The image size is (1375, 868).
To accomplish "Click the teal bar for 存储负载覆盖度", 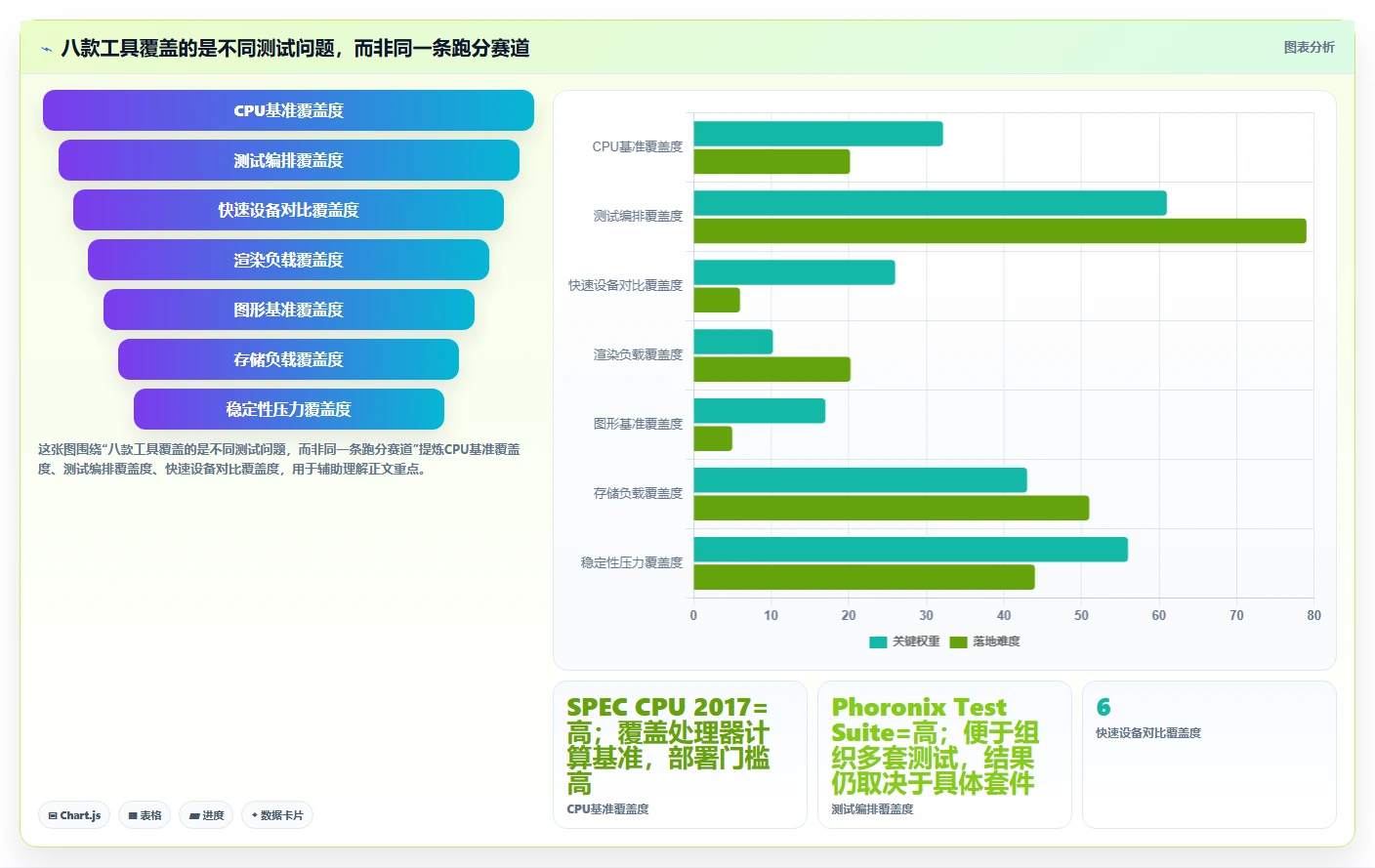I will [860, 480].
